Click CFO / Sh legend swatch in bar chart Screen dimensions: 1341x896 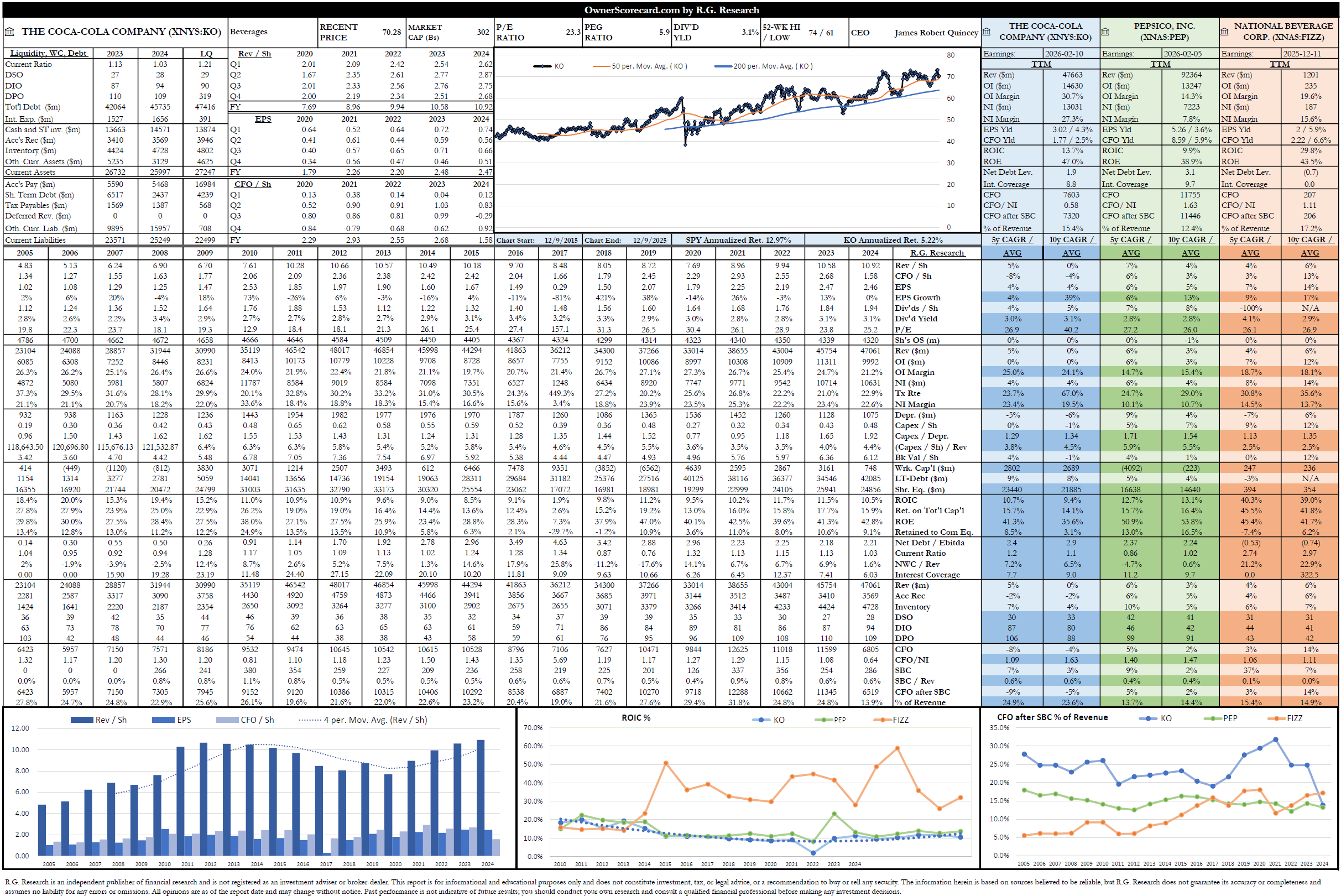coord(227,720)
